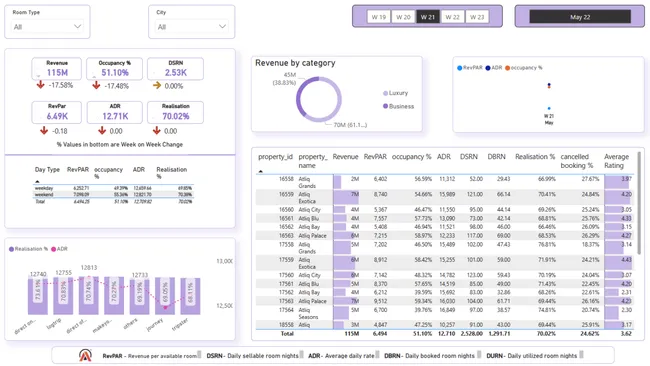Image resolution: width=650 pixels, height=366 pixels.
Task: Click the Business legend marker
Action: [386, 106]
